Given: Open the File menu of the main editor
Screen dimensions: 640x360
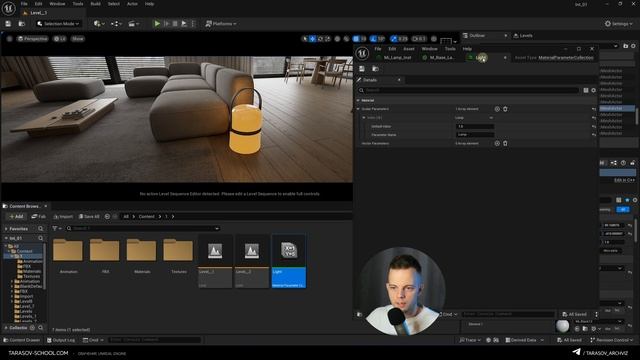Looking at the screenshot, I should coord(24,4).
